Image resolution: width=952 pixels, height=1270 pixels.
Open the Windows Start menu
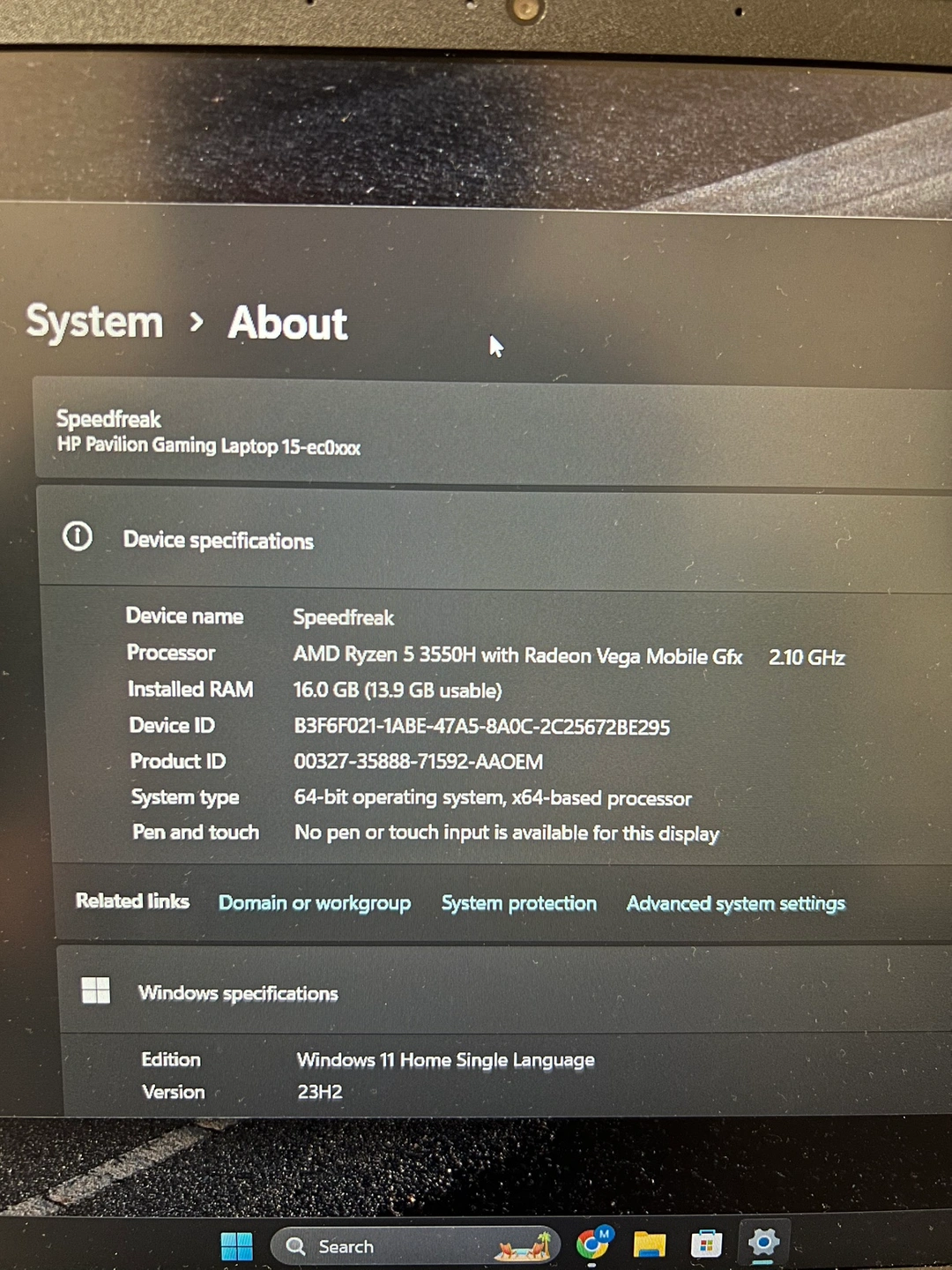coord(236,1246)
